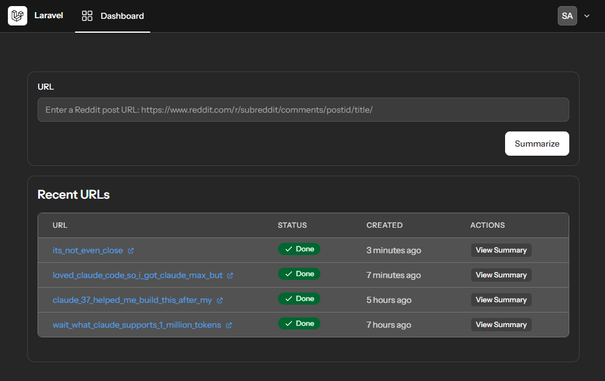
Task: Click the SA user avatar
Action: click(567, 16)
